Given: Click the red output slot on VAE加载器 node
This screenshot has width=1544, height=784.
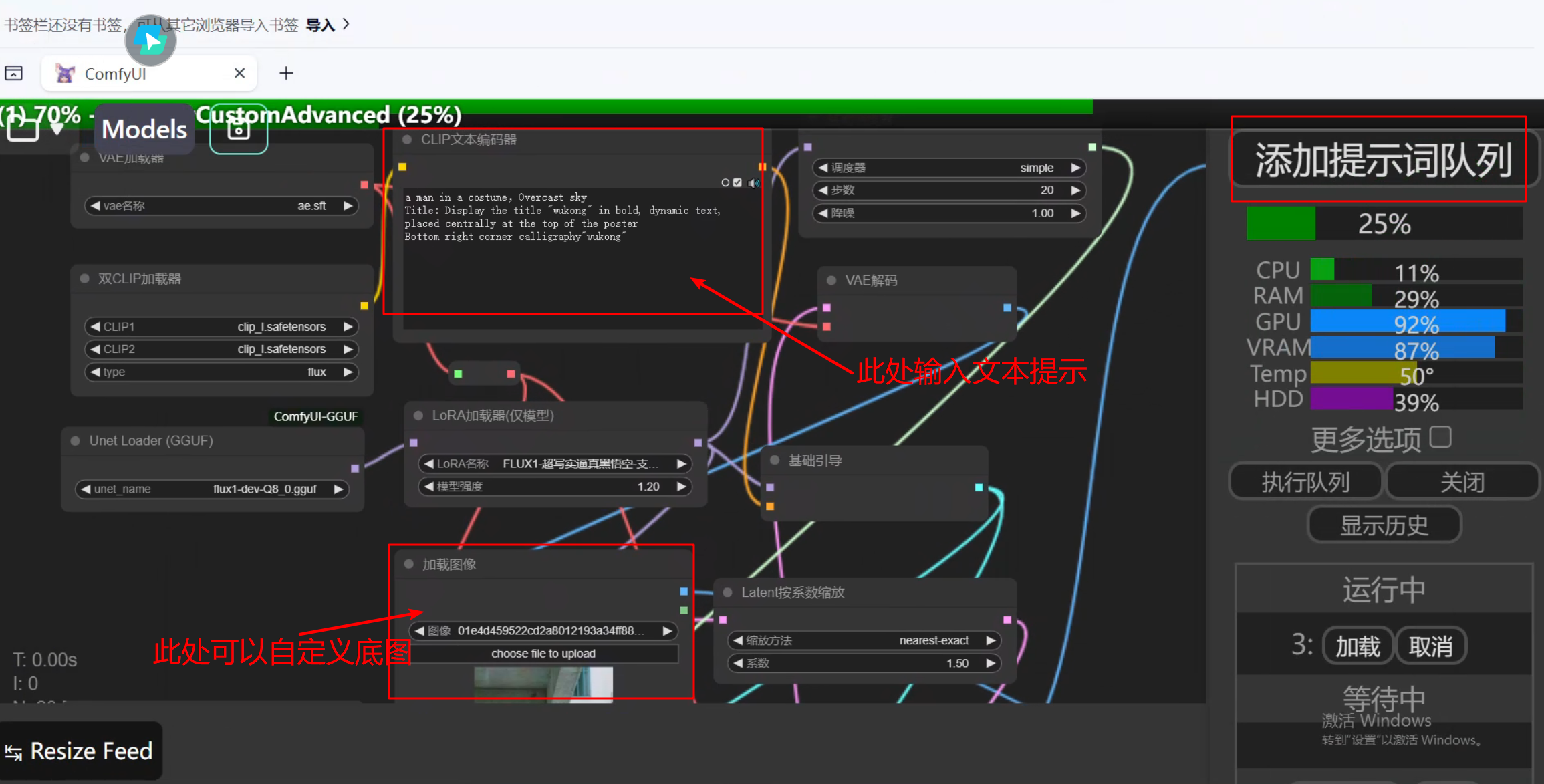Looking at the screenshot, I should [x=364, y=184].
